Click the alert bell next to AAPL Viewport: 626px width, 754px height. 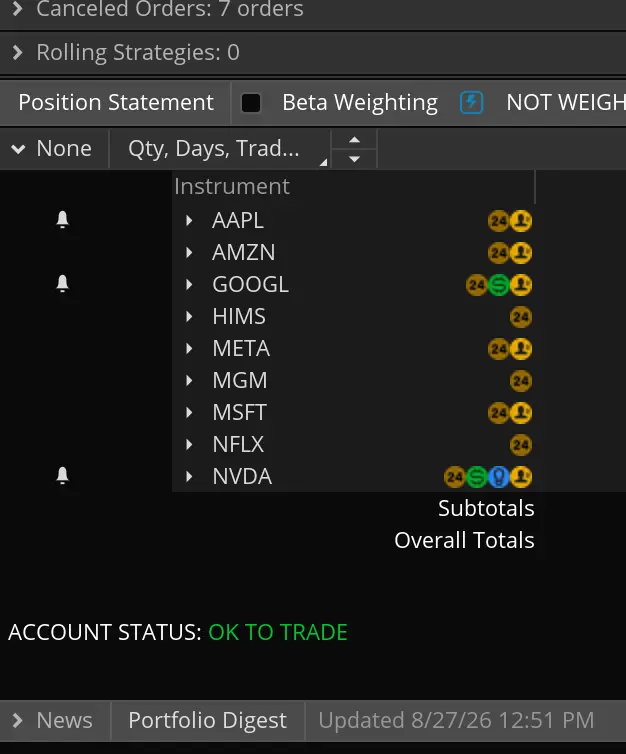[x=63, y=220]
